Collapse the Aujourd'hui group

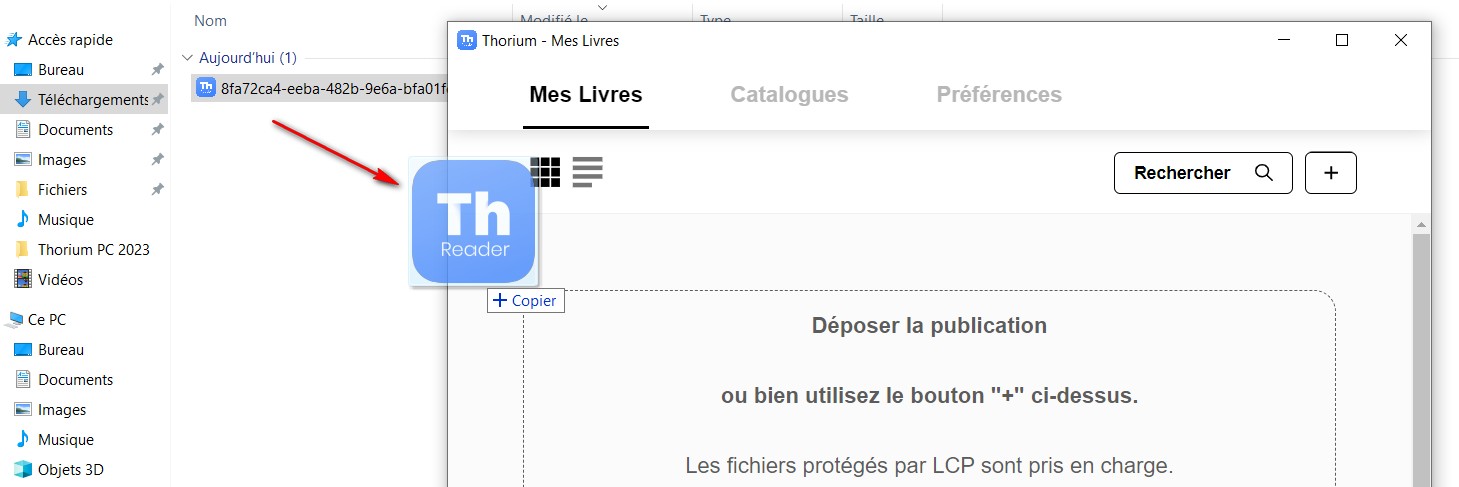click(187, 58)
